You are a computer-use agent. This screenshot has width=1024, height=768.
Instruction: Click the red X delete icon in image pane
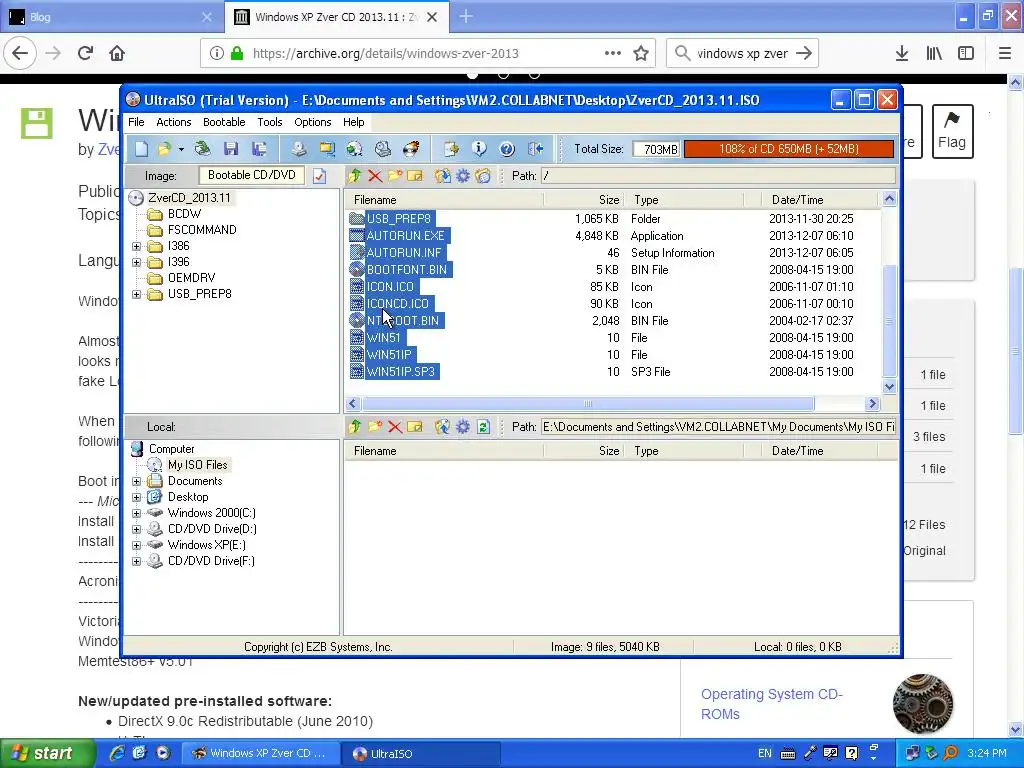[x=375, y=176]
